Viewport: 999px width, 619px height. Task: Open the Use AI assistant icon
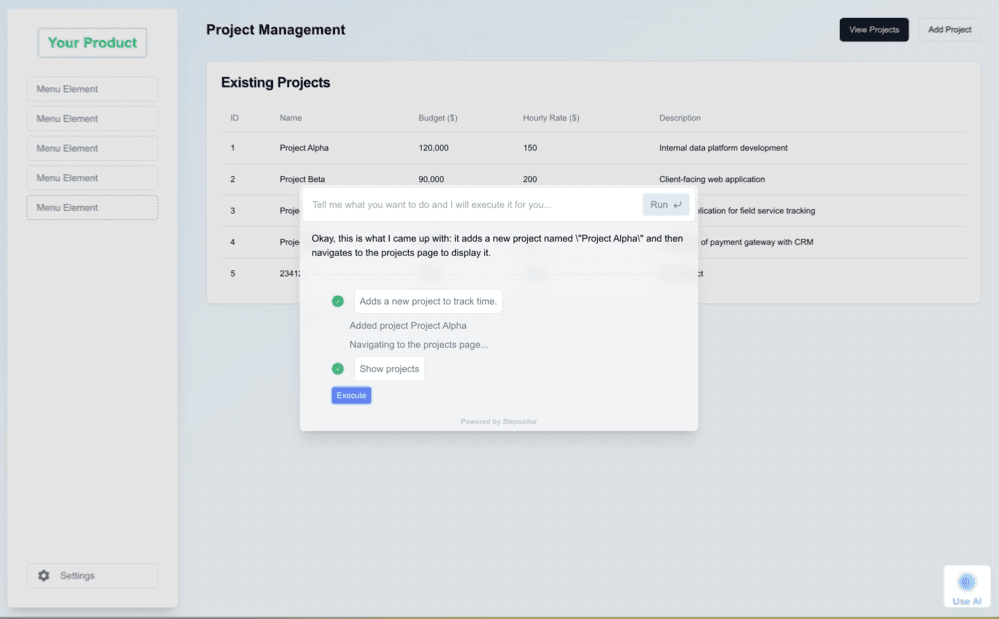click(966, 582)
